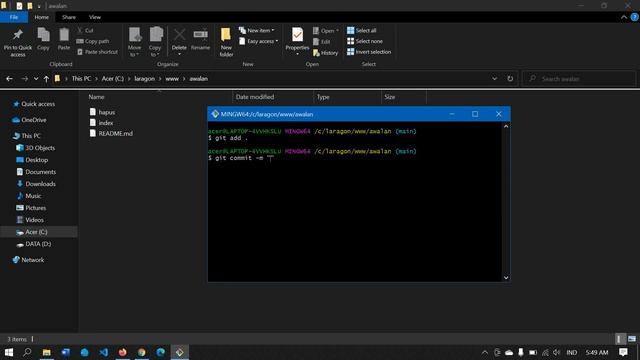Click This PC in address bar

click(x=81, y=79)
